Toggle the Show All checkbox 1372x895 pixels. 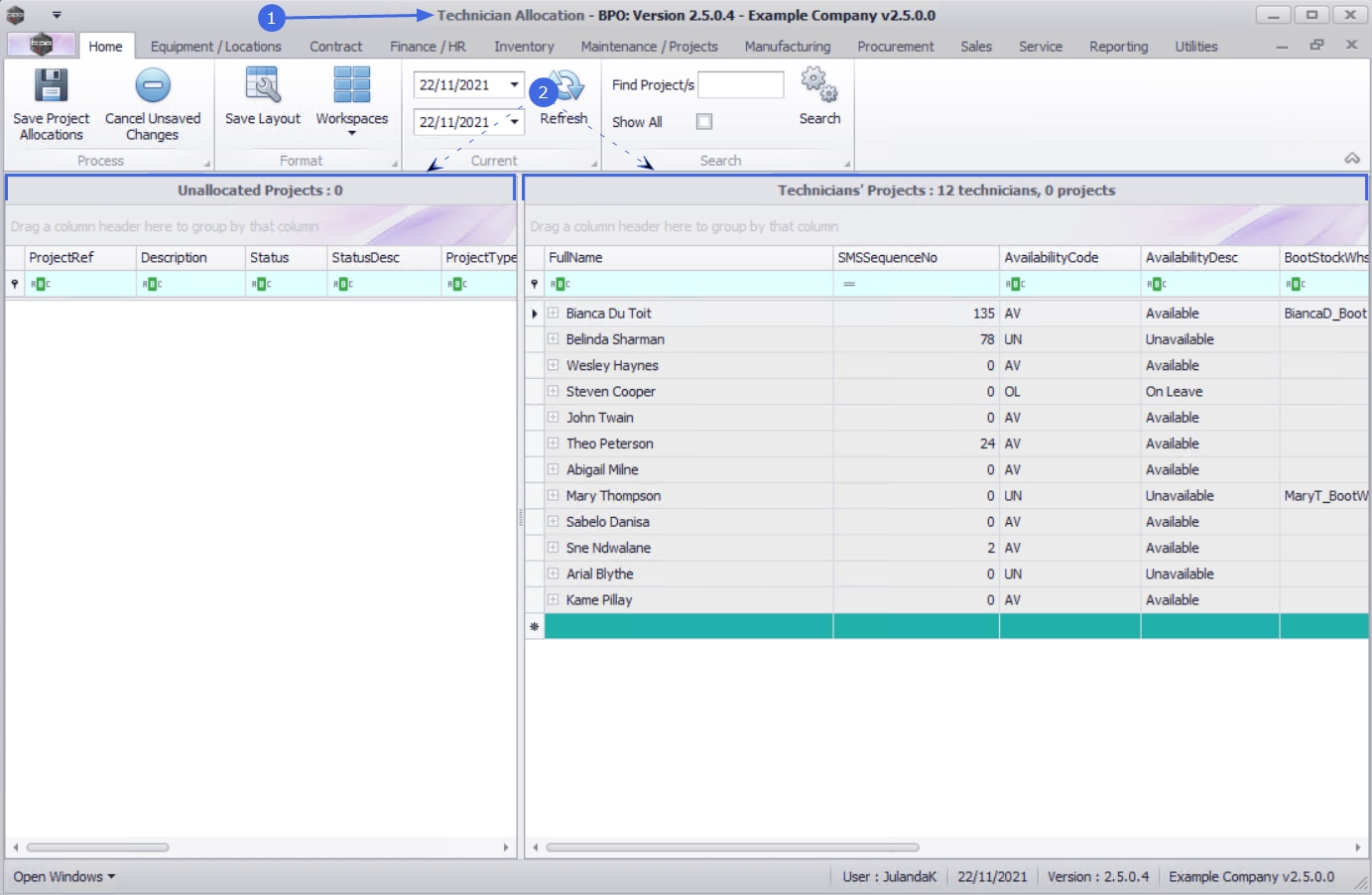(x=704, y=122)
